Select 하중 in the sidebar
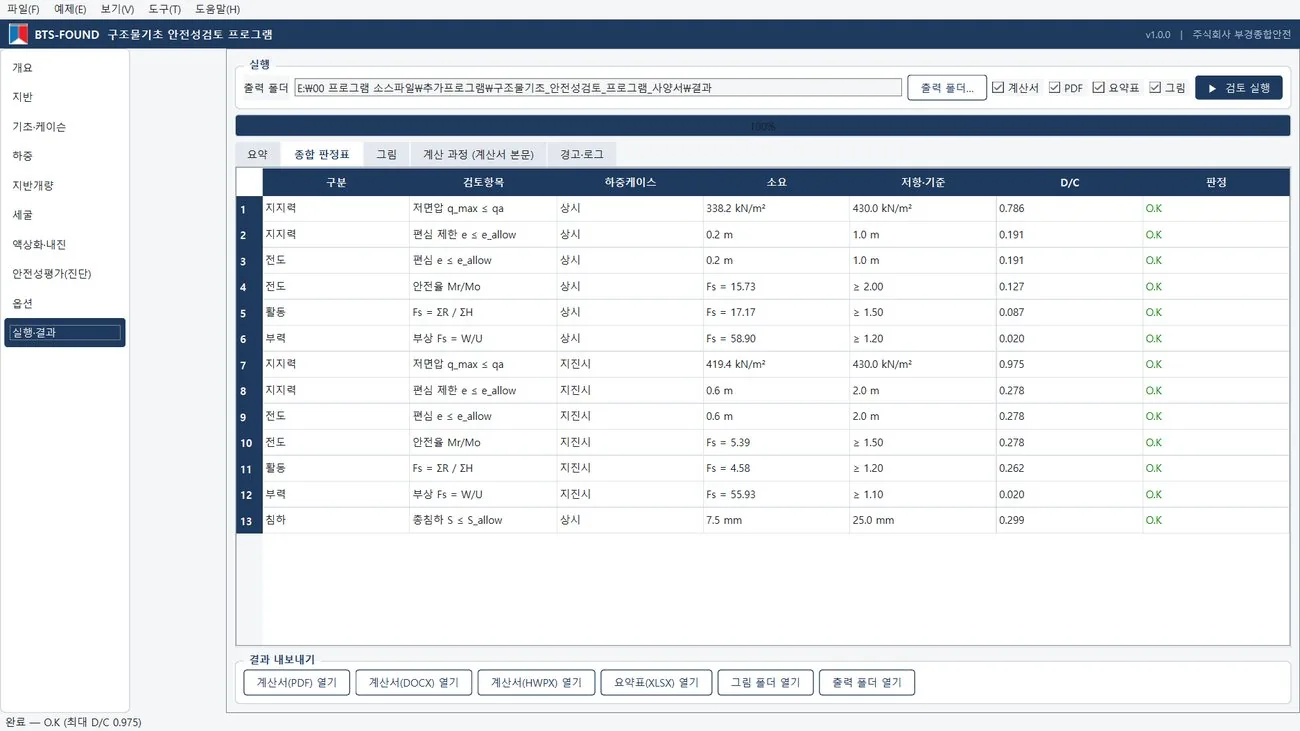This screenshot has width=1300, height=731. [x=65, y=156]
